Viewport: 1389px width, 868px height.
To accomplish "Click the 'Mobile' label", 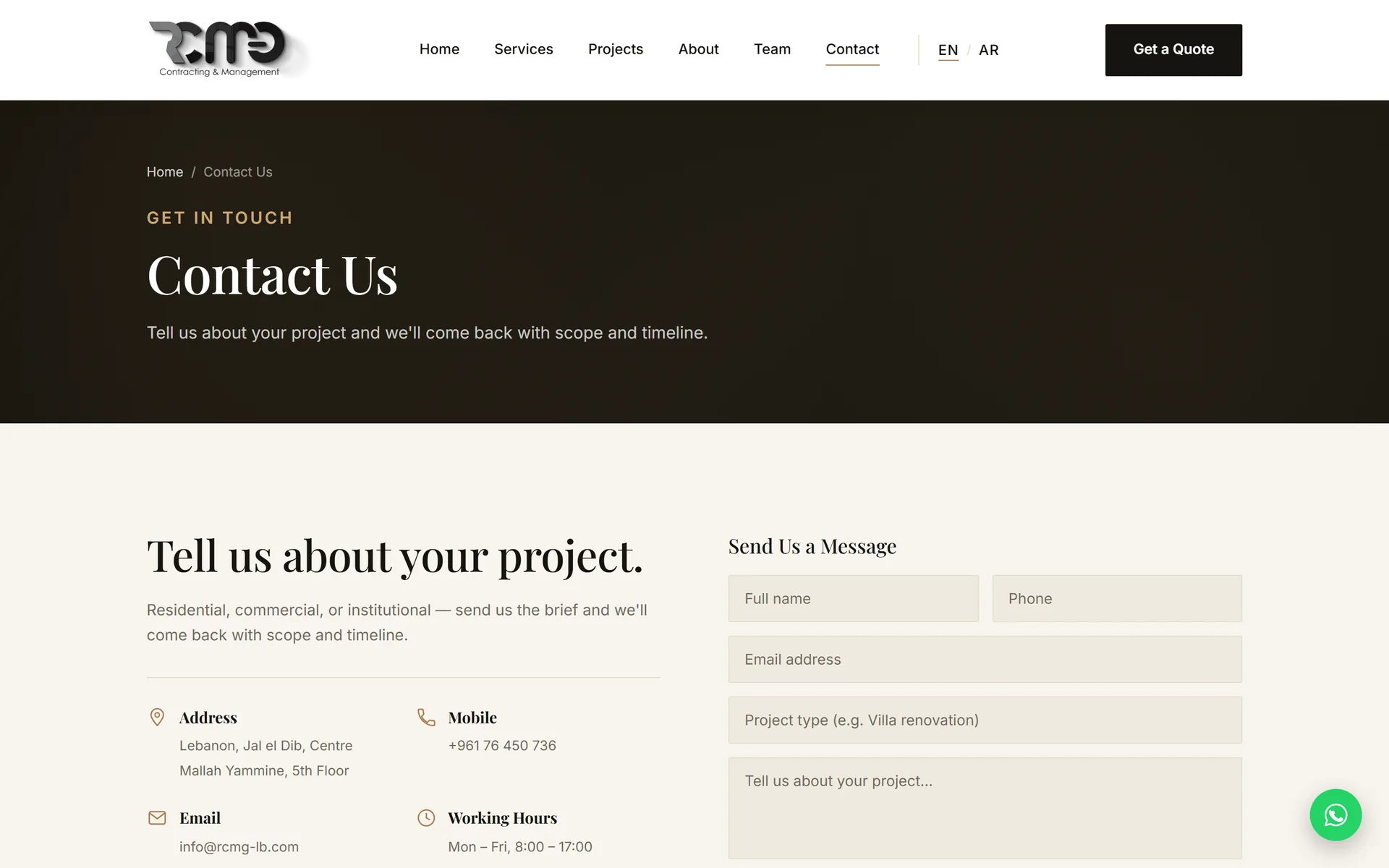I will point(472,718).
